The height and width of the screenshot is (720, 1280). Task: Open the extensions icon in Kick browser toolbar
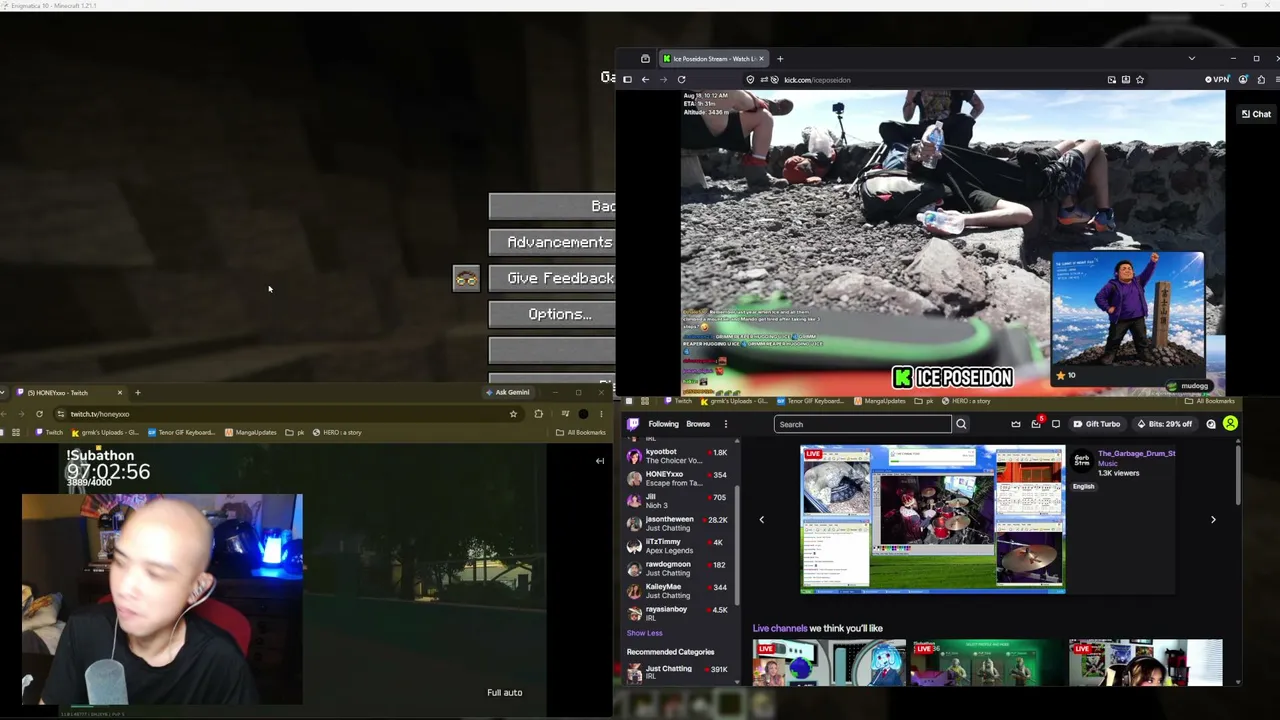(x=1261, y=80)
